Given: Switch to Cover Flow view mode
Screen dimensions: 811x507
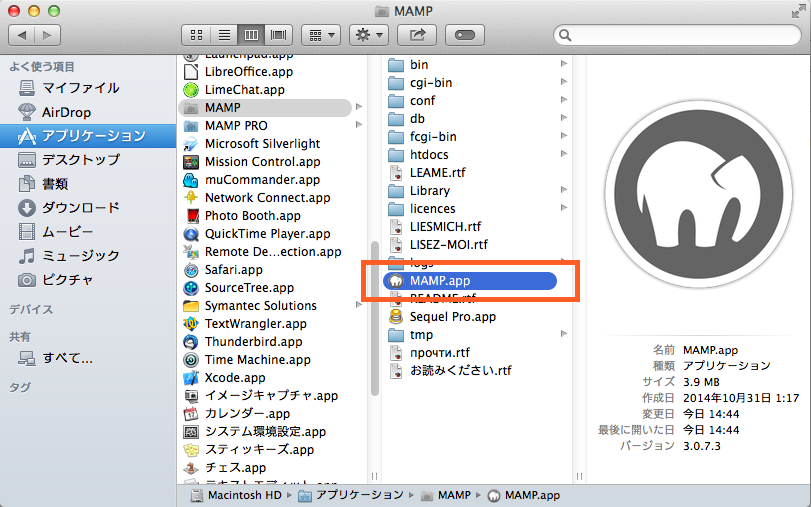Looking at the screenshot, I should pos(278,35).
